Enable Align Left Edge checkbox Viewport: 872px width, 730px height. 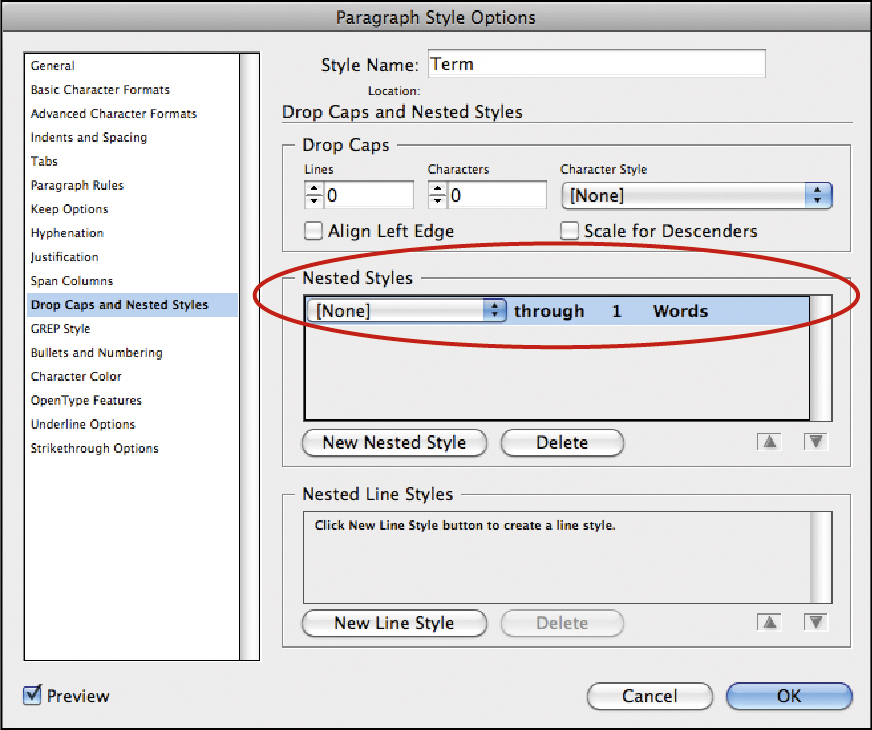click(313, 231)
